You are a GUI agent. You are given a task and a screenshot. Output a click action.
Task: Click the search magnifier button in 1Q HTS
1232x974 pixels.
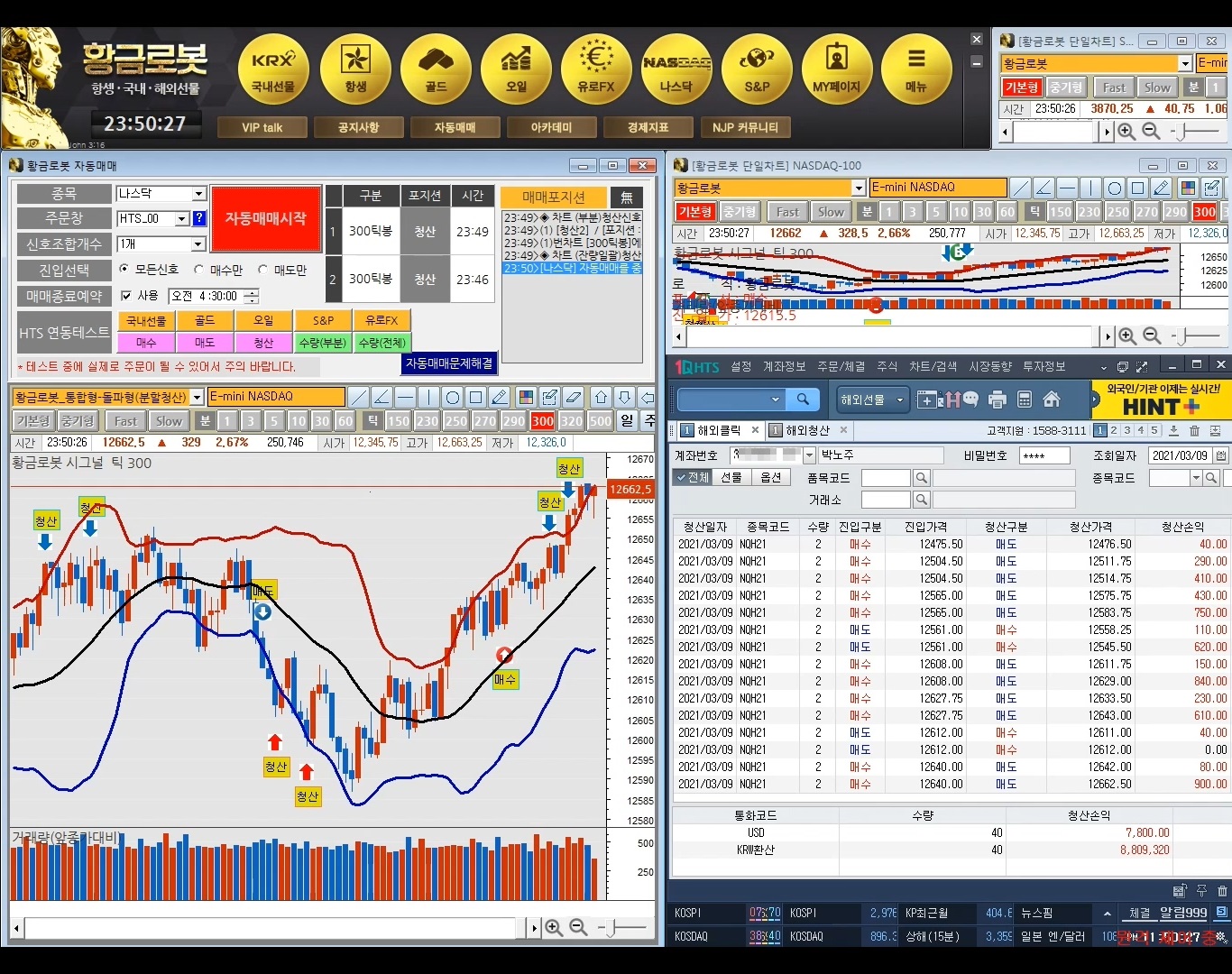pos(802,399)
